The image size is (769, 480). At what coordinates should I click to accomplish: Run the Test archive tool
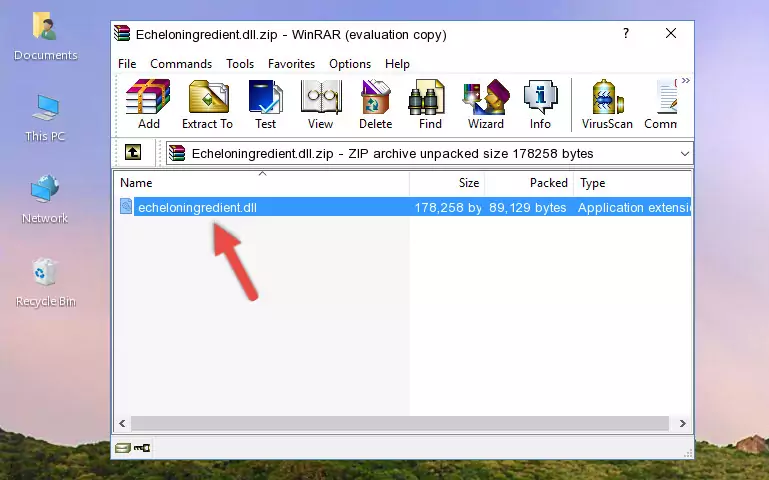pos(265,104)
